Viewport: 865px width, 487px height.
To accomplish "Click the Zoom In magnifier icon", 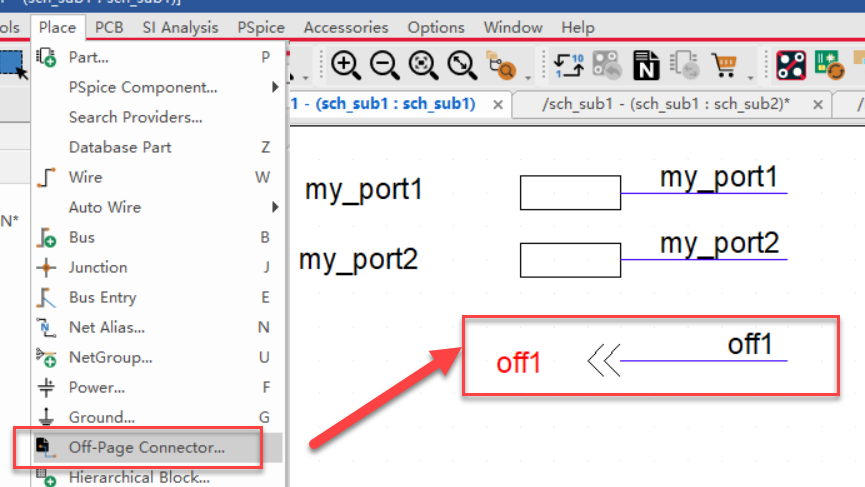I will (x=346, y=65).
